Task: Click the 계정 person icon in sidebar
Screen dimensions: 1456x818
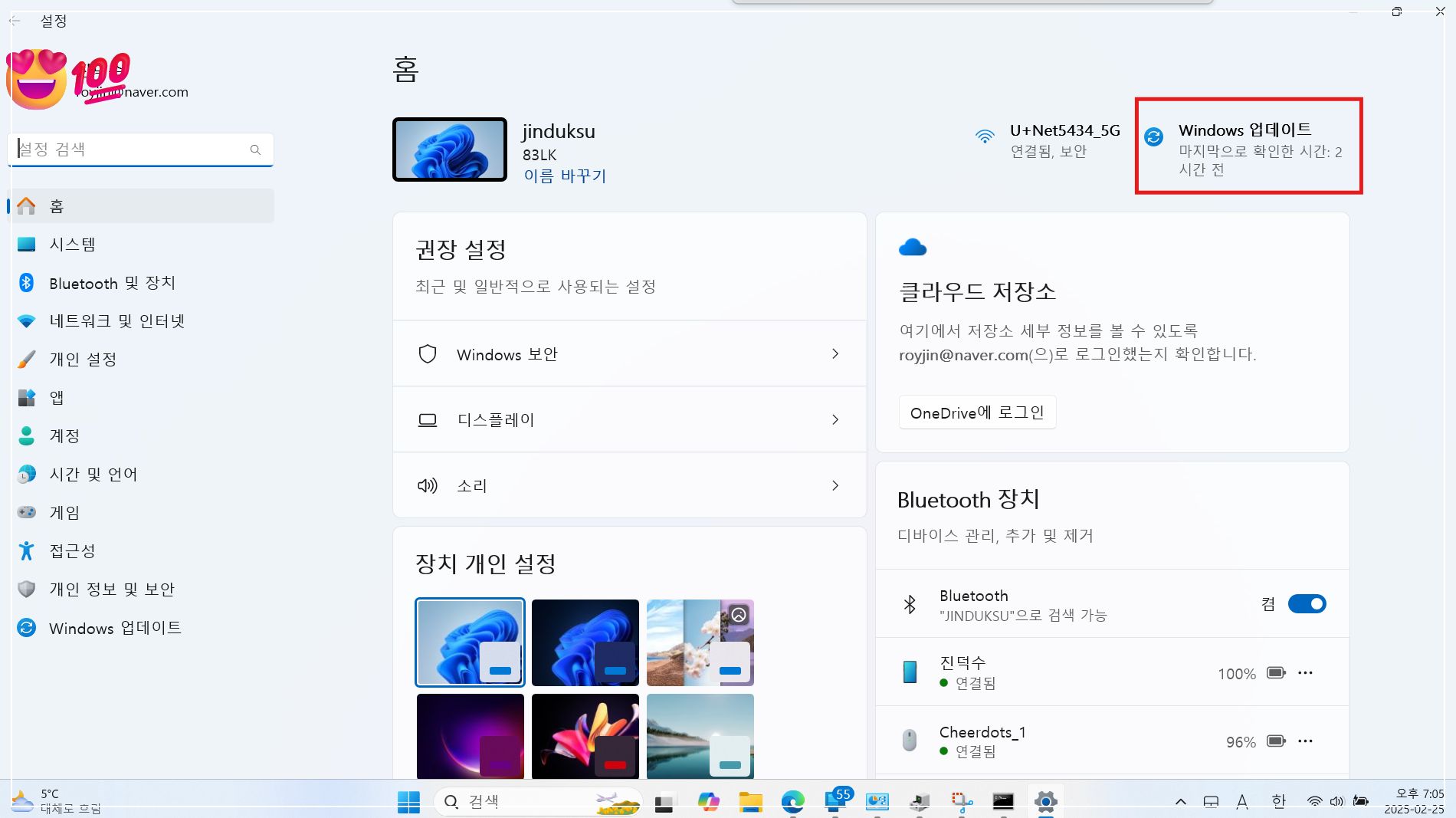Action: tap(27, 435)
